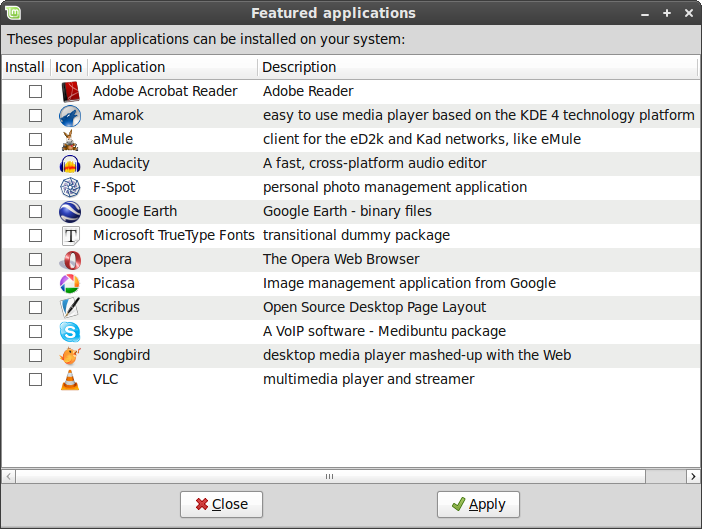Minimize the Featured applications window
Screen dimensions: 702x529
[645, 13]
